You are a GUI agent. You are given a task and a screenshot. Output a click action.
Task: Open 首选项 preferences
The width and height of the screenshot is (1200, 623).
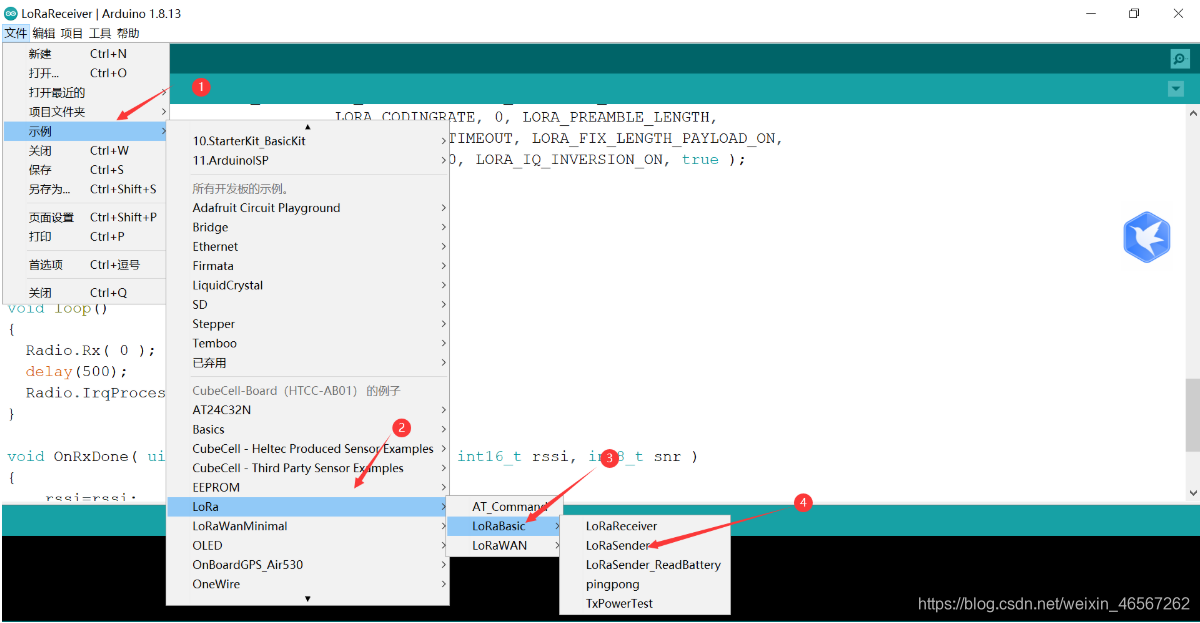point(86,265)
